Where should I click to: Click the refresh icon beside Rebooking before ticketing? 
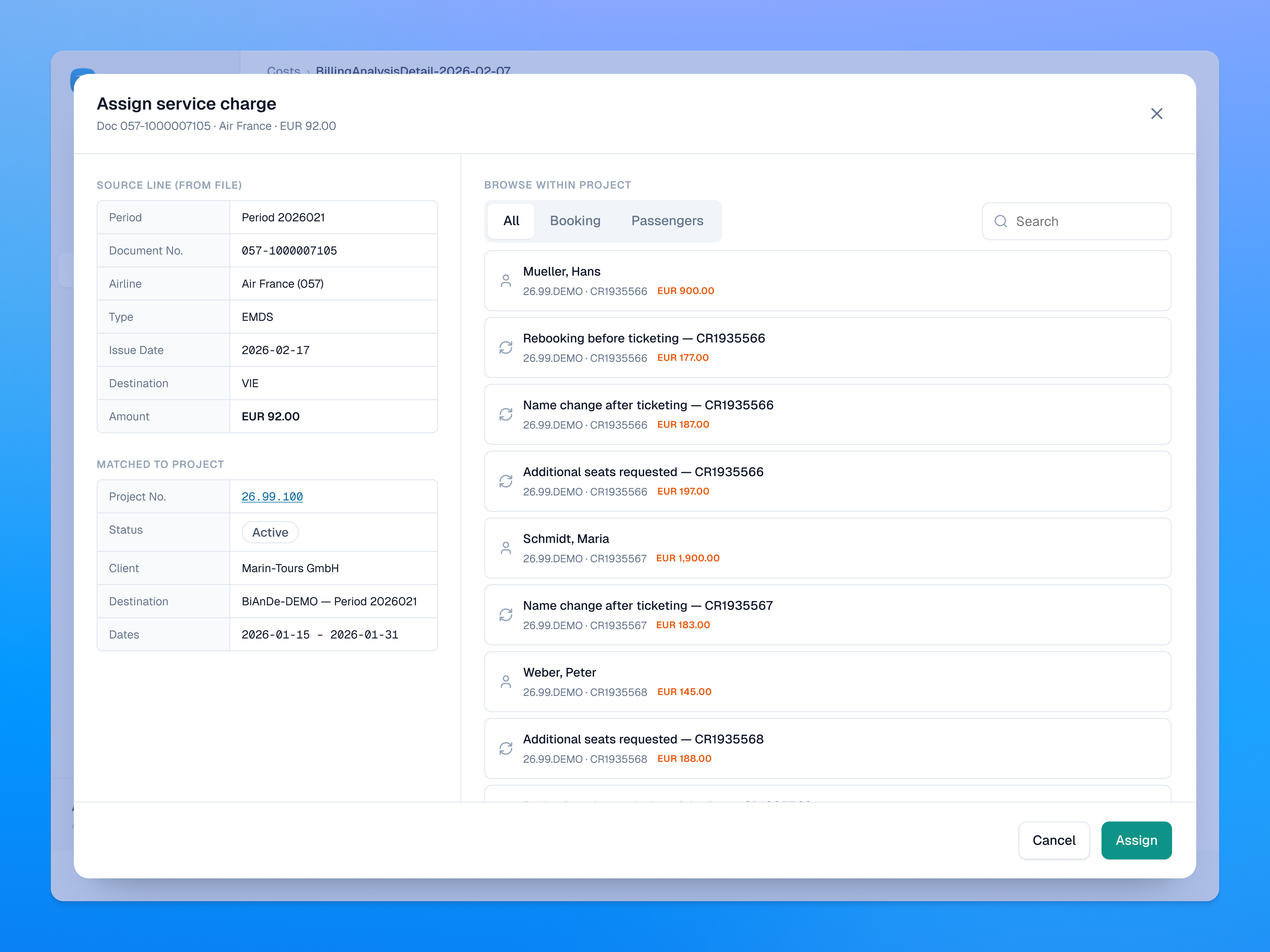click(x=506, y=348)
